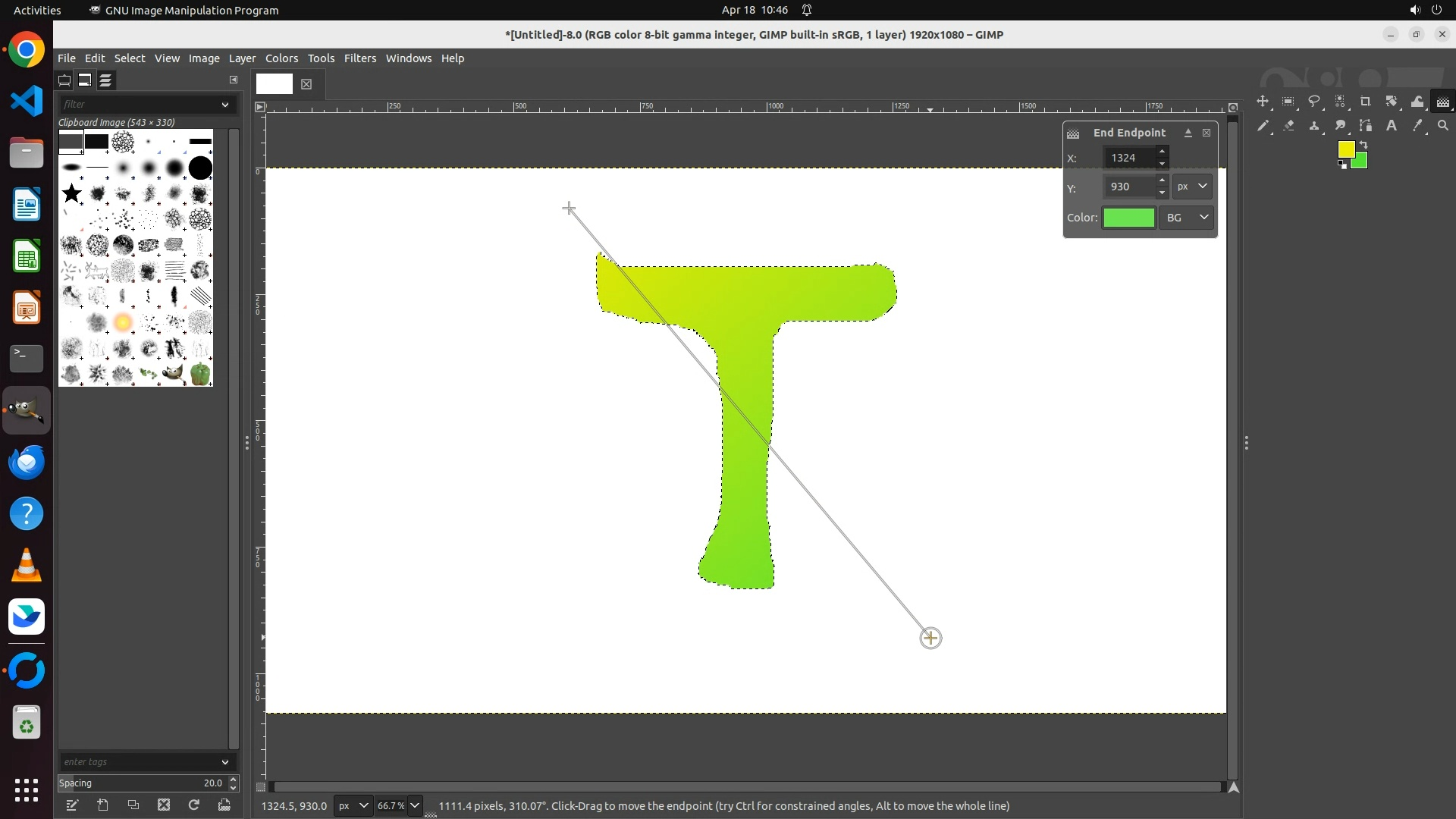Click the yellow foreground color swatch

(1346, 149)
